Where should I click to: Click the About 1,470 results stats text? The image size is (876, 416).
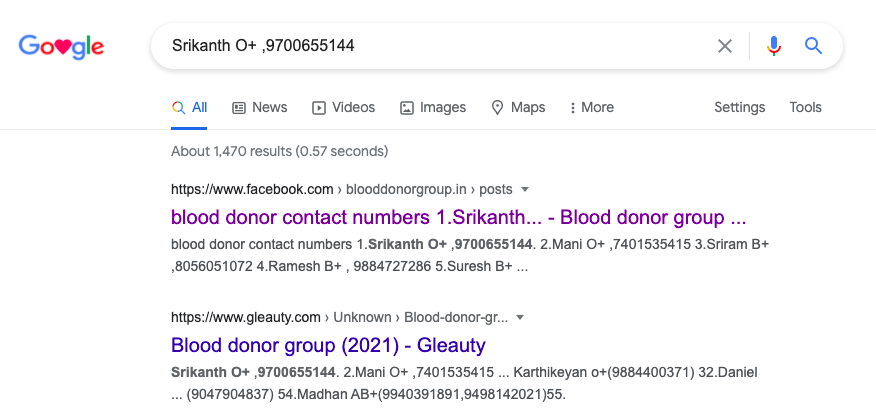279,152
